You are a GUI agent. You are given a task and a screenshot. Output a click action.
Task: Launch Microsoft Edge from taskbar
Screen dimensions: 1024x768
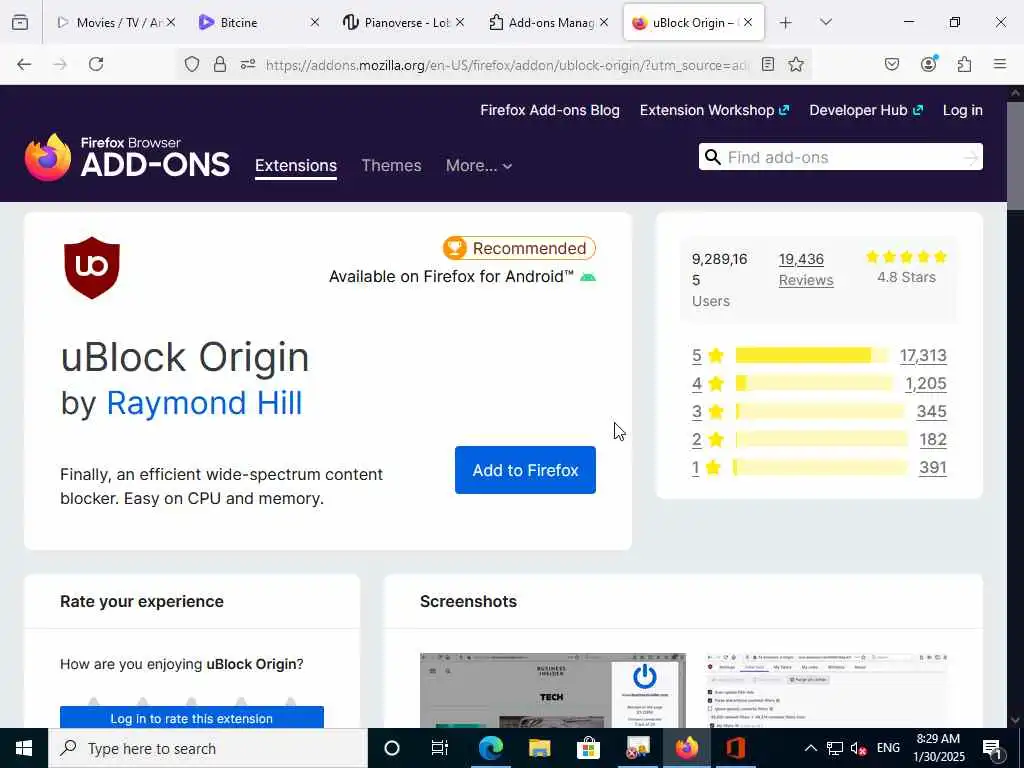[490, 748]
